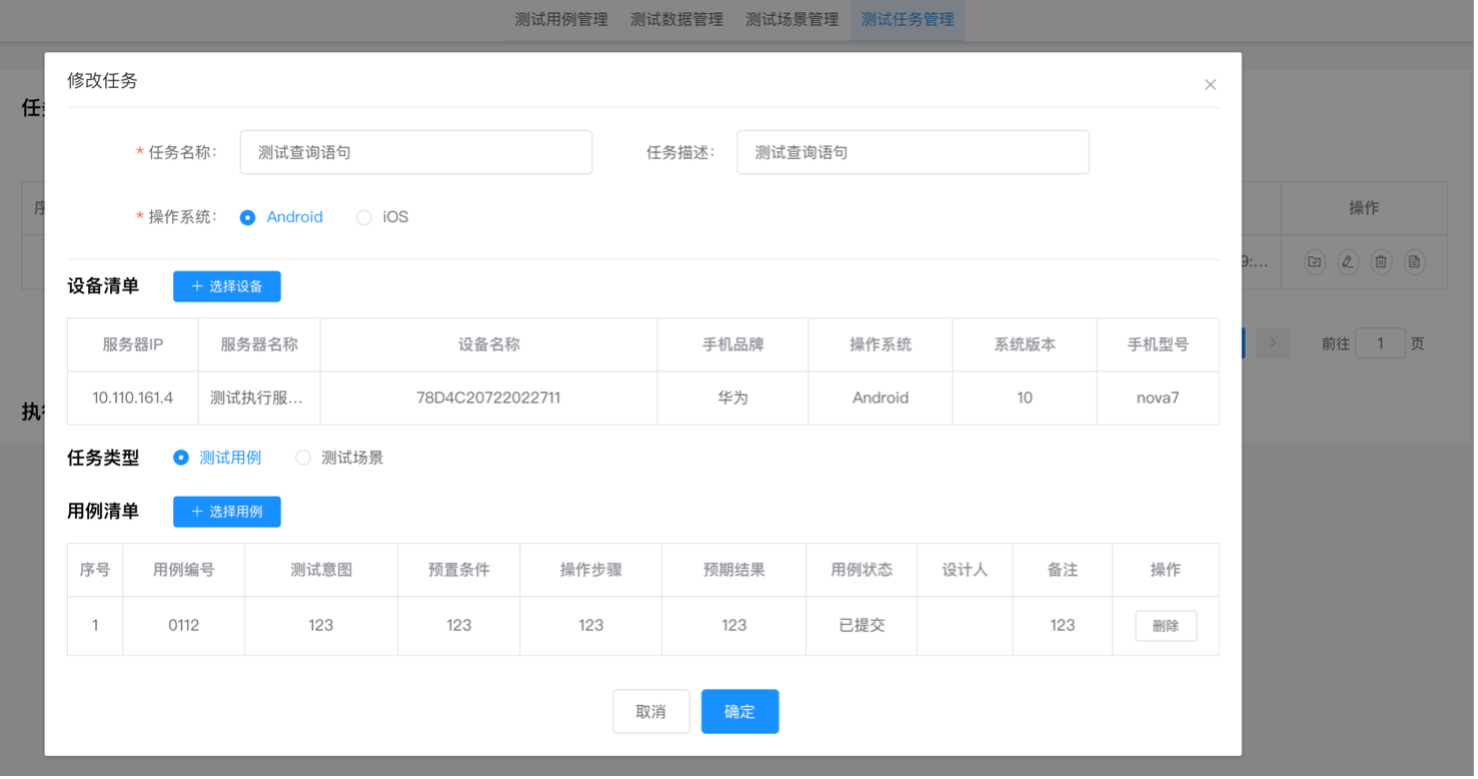Close the 修改任务 dialog with the X
The height and width of the screenshot is (779, 1478).
click(x=1210, y=85)
